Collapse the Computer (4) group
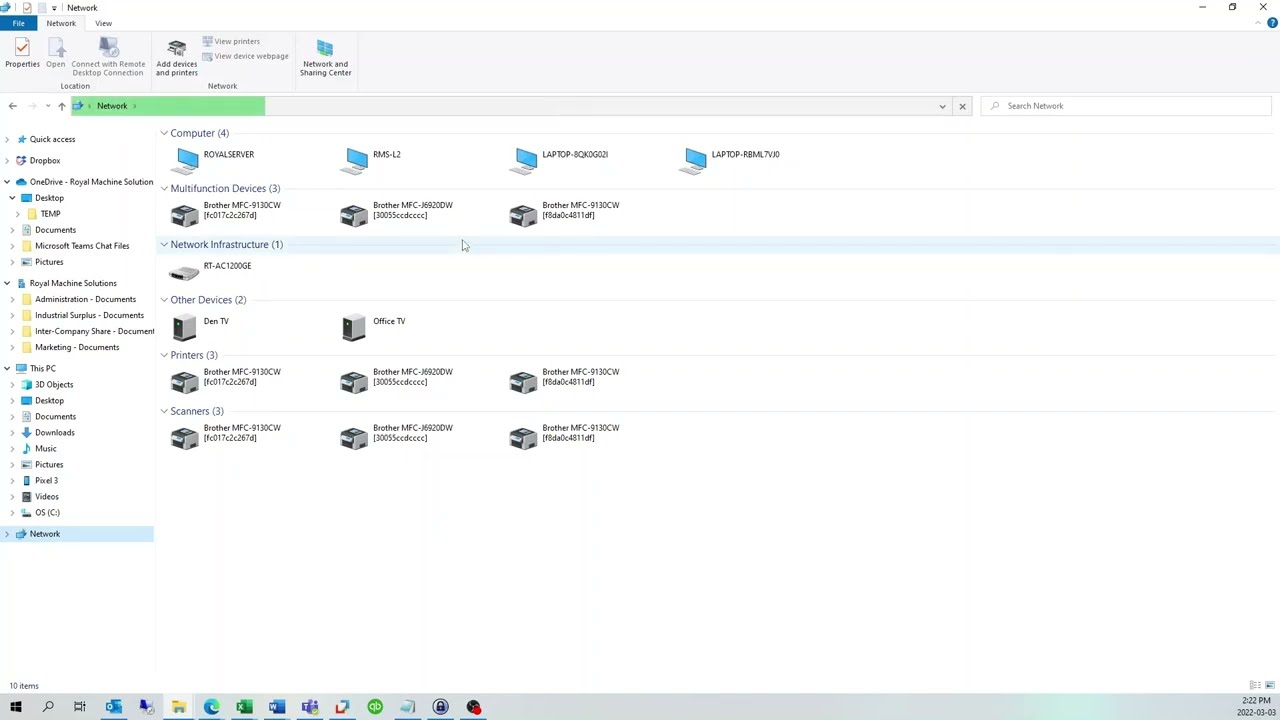Image resolution: width=1280 pixels, height=720 pixels. pos(164,133)
